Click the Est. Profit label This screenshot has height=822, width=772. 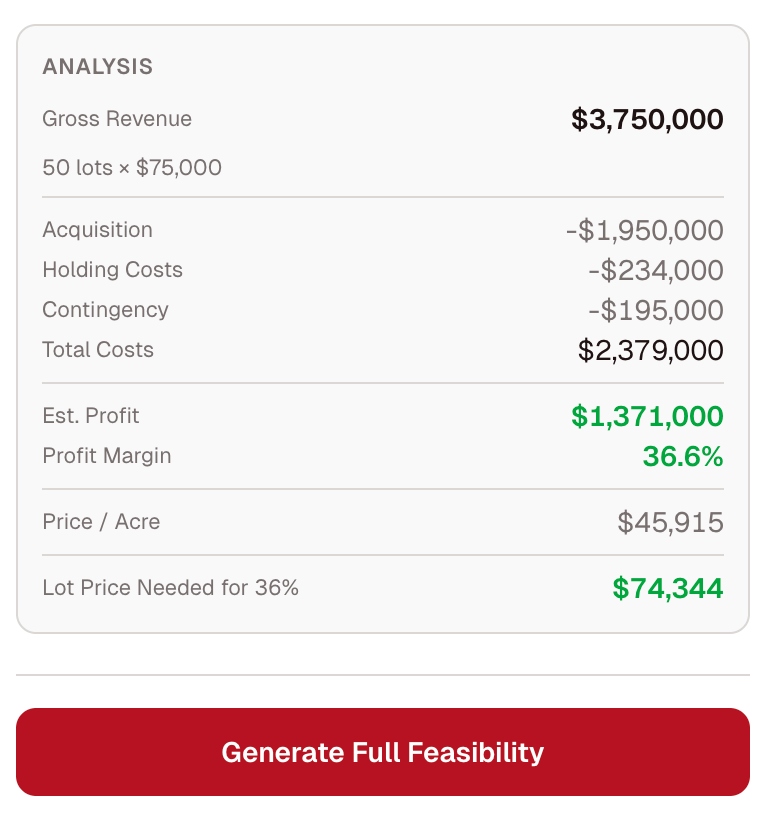click(91, 416)
